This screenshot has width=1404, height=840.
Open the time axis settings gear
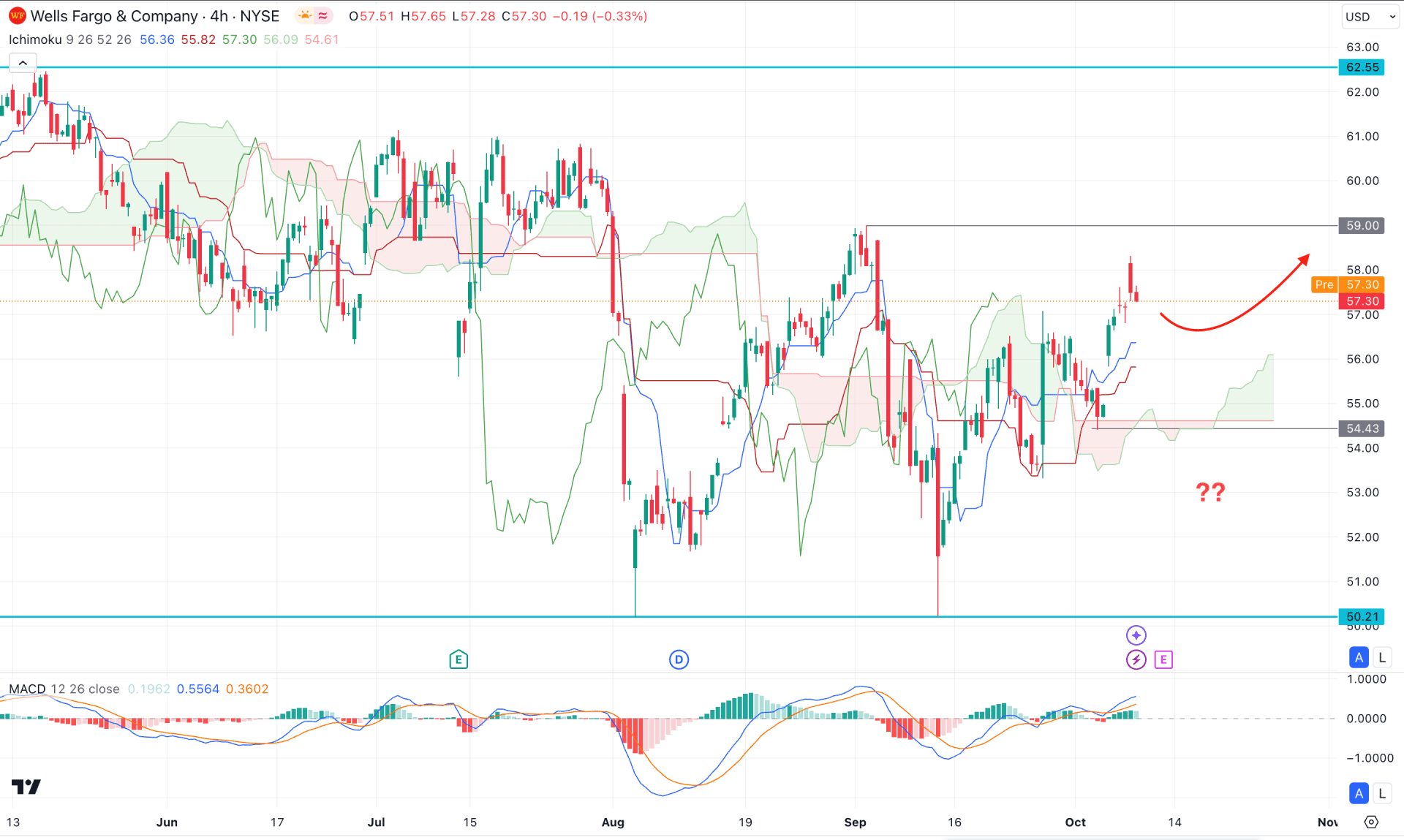[x=1371, y=822]
